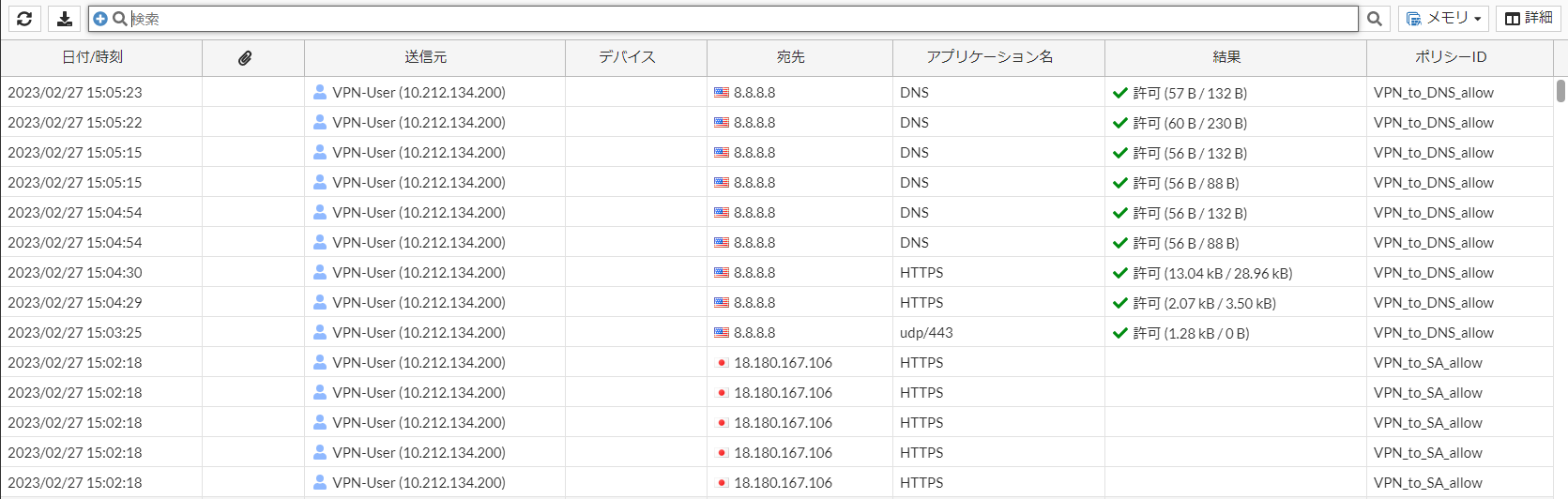Click the Japan flag icon in the first 18.180.167.106 row

[722, 362]
